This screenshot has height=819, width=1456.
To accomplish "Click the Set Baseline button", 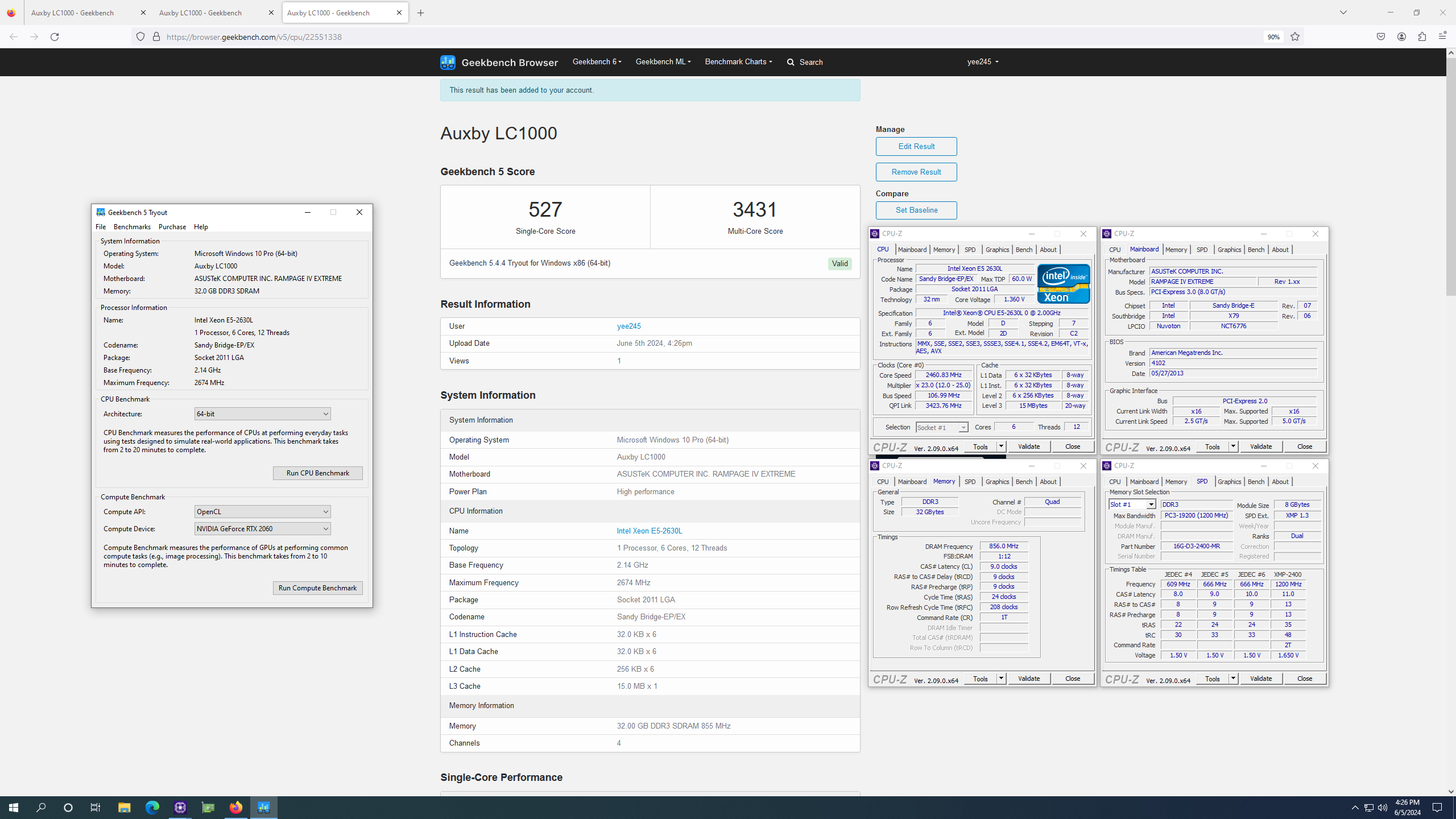I will pos(916,210).
